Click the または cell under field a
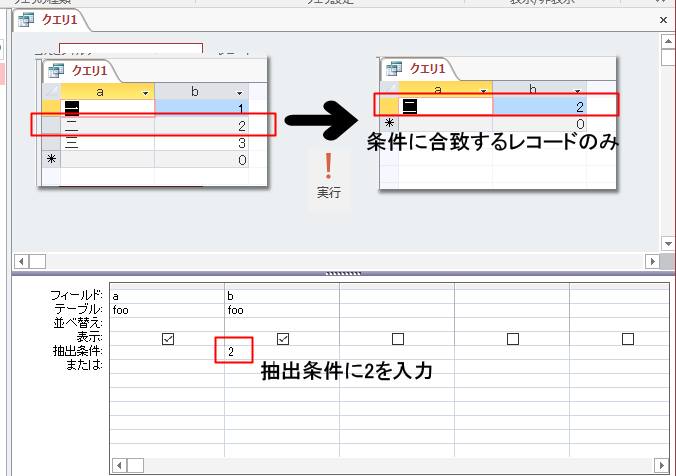This screenshot has height=476, width=676. click(x=167, y=366)
